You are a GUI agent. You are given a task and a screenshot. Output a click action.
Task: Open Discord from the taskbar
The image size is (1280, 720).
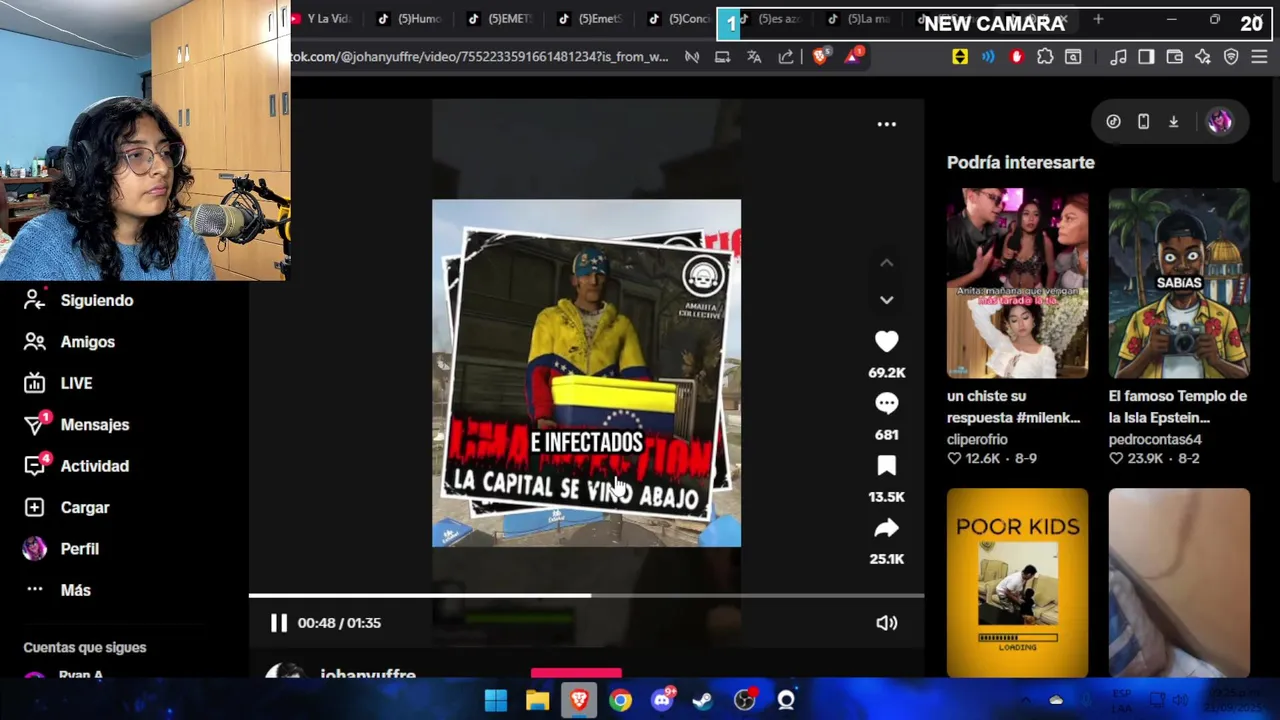662,701
